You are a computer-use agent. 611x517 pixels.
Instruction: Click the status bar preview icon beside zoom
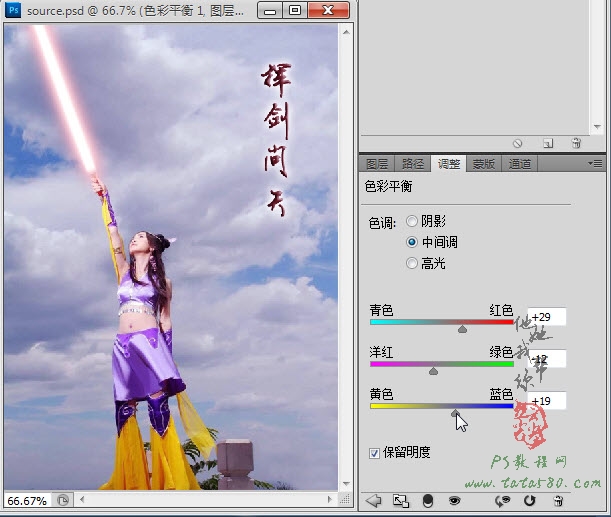click(63, 500)
